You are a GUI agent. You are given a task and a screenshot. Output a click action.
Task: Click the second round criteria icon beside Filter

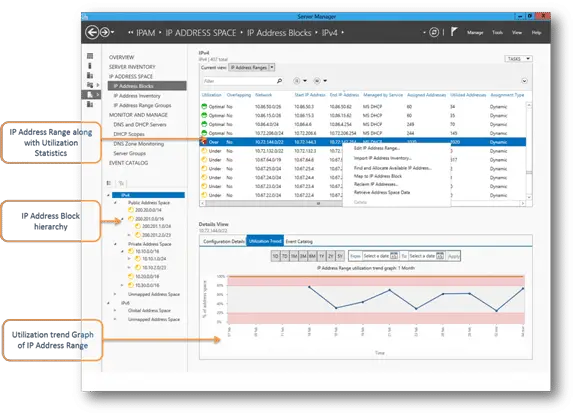[317, 81]
